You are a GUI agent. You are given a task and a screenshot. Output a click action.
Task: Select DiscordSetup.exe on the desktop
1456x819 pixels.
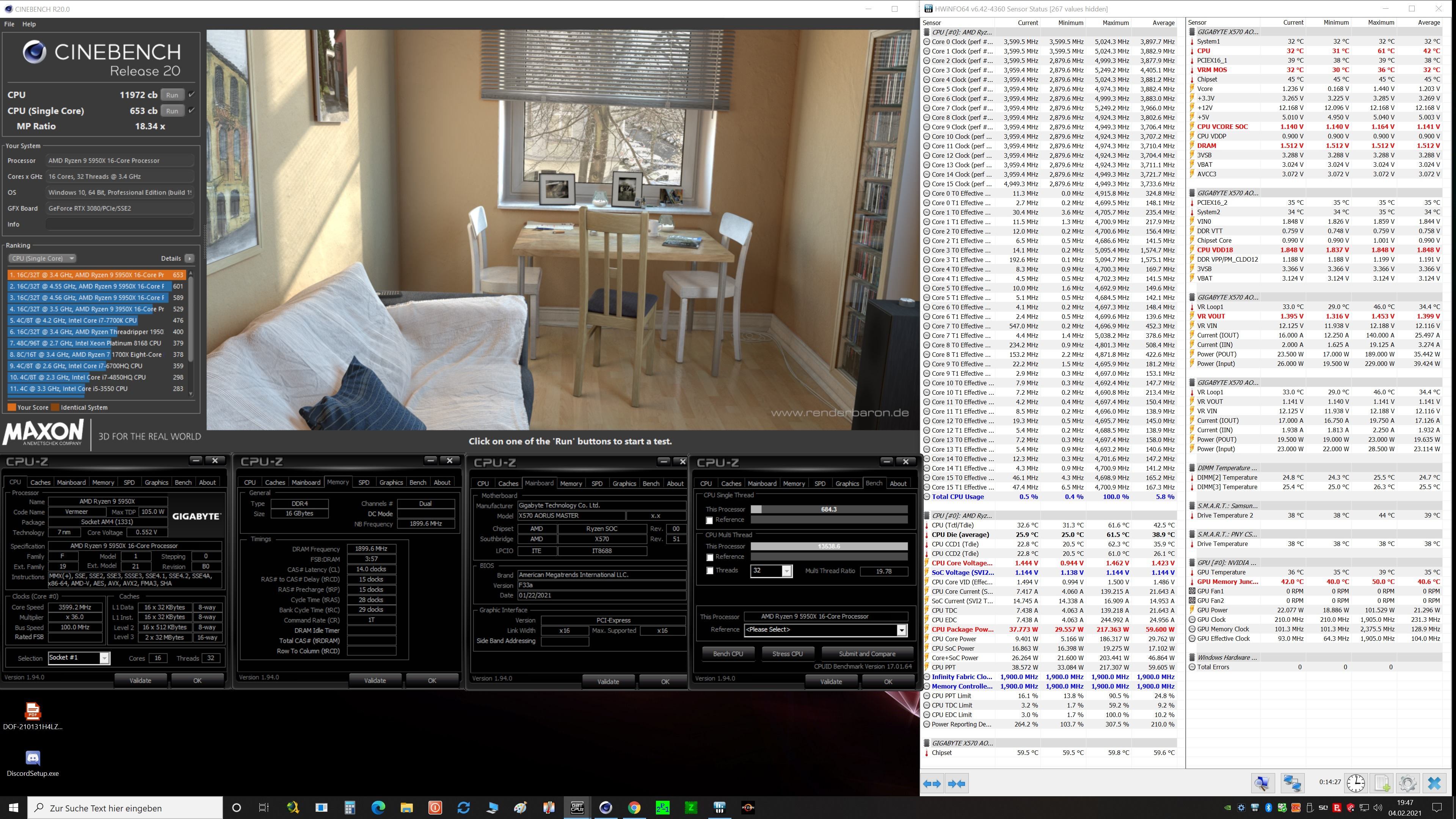point(33,764)
